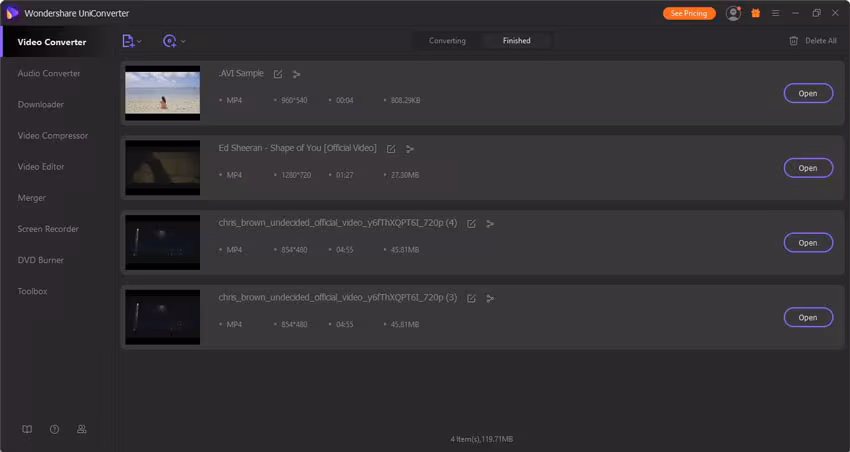
Task: Click the .AVI Sample title text
Action: tap(241, 73)
